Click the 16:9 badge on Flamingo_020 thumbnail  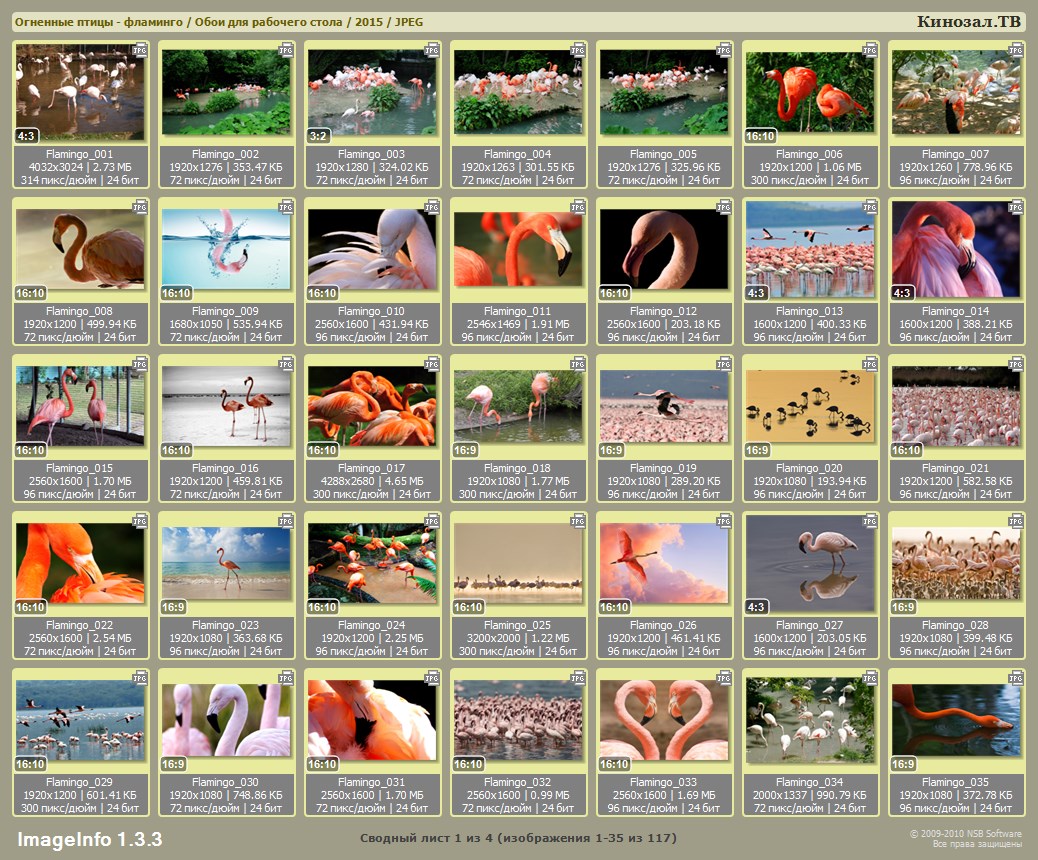point(757,450)
